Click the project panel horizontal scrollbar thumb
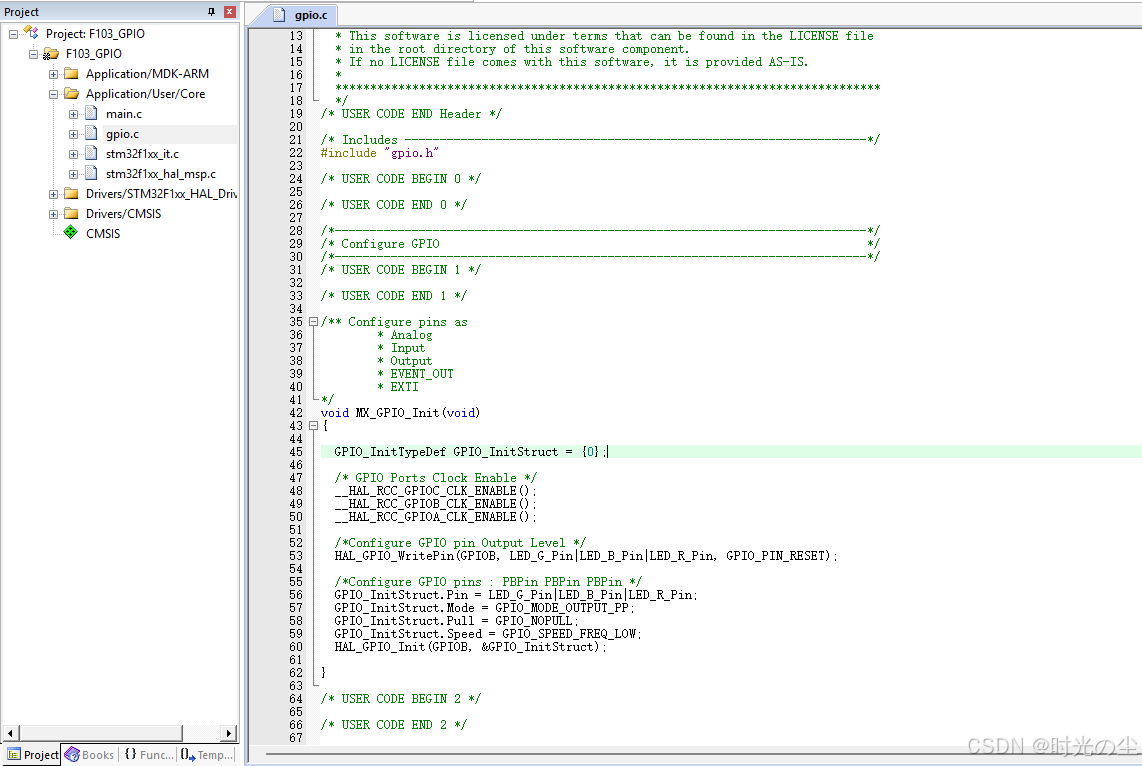The height and width of the screenshot is (766, 1142). point(101,733)
